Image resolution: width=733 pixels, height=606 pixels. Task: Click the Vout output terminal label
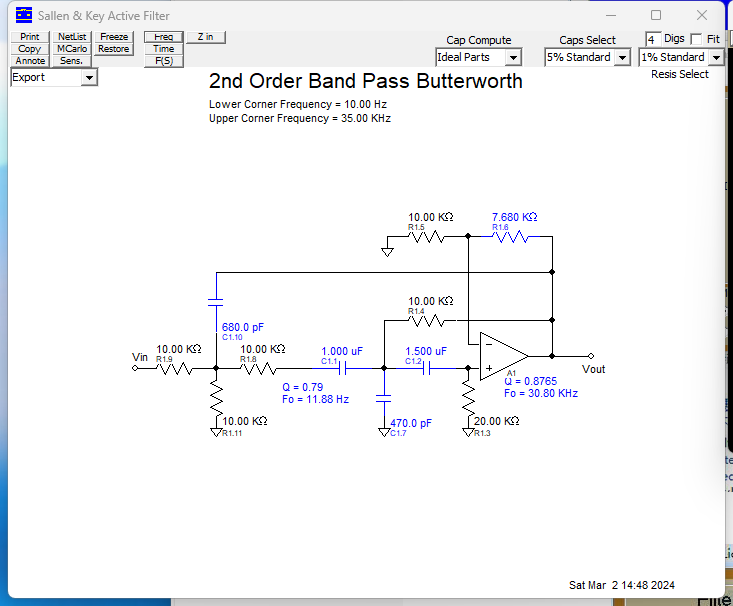pos(594,369)
